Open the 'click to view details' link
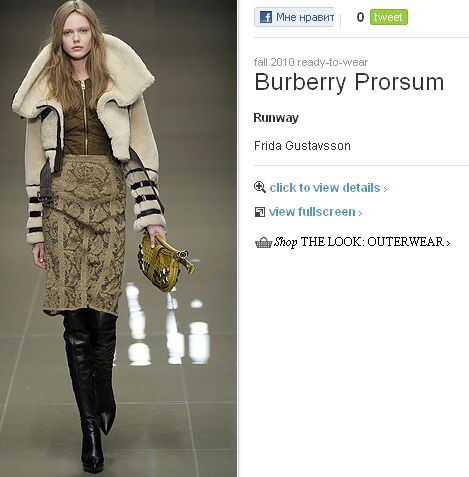This screenshot has height=477, width=469. click(325, 188)
